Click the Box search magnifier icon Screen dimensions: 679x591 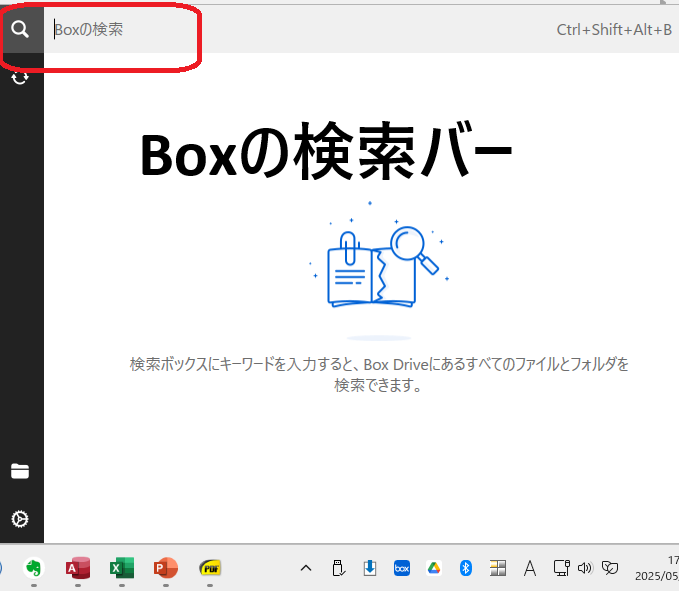[20, 29]
